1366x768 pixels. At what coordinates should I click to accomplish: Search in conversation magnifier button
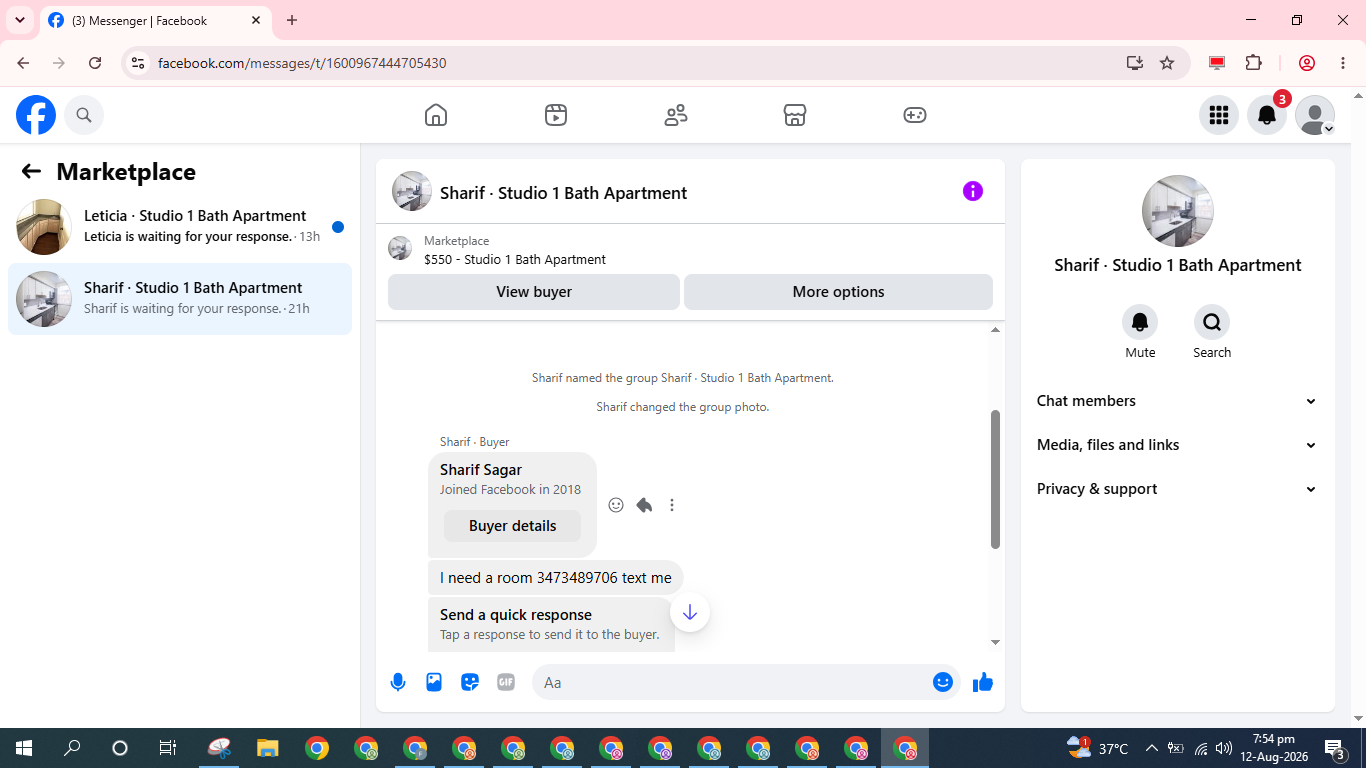click(x=1212, y=322)
